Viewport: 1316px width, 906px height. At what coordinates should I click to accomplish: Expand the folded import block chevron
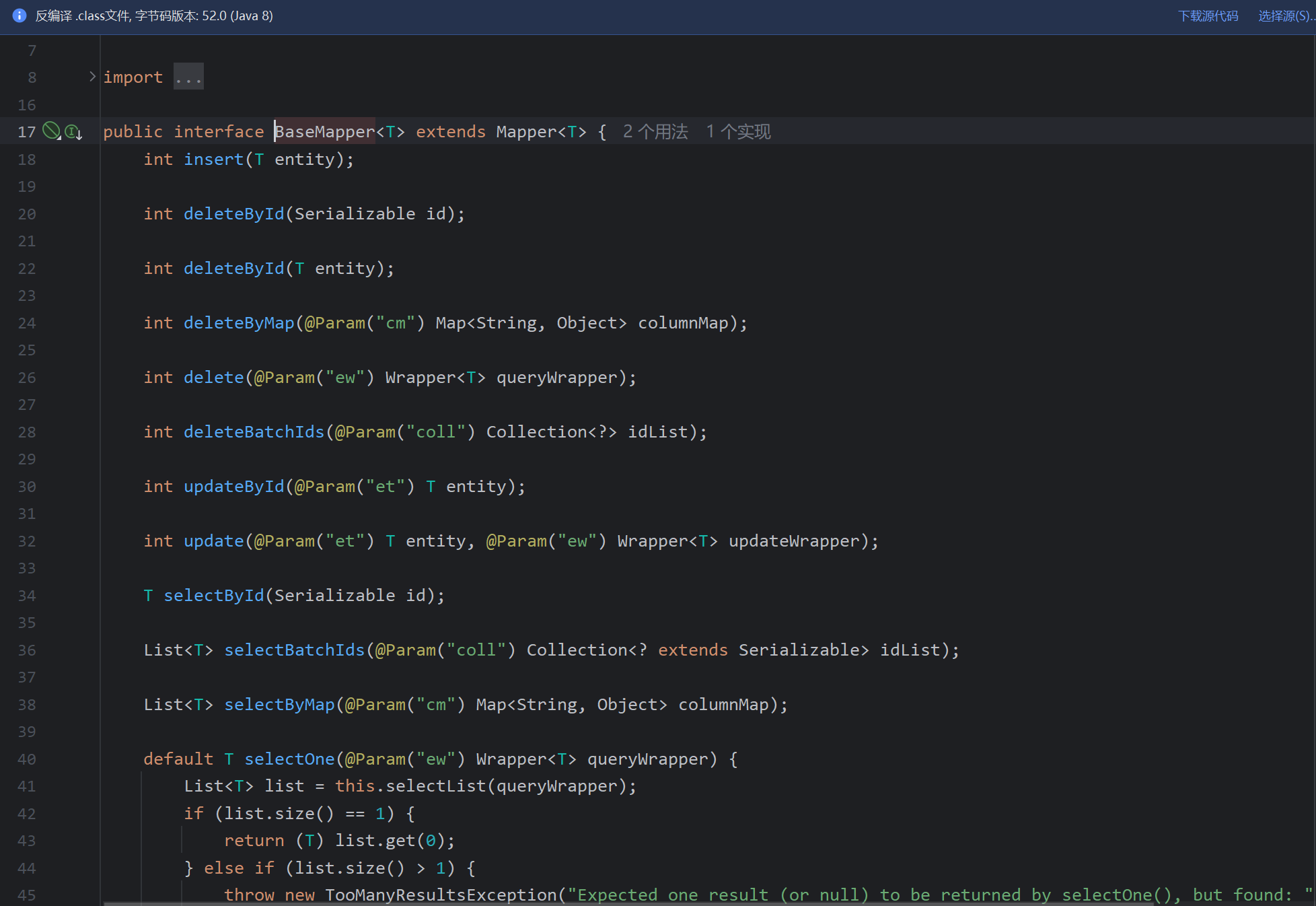[92, 77]
